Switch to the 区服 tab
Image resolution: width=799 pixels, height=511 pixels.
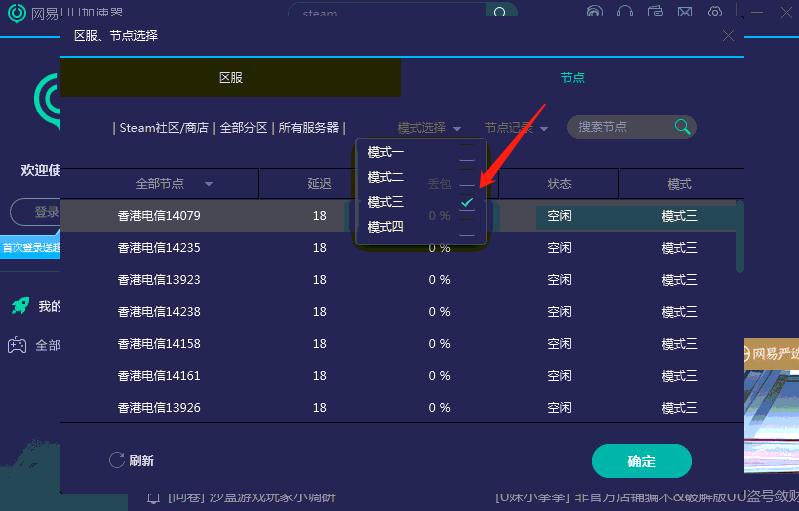pos(230,77)
